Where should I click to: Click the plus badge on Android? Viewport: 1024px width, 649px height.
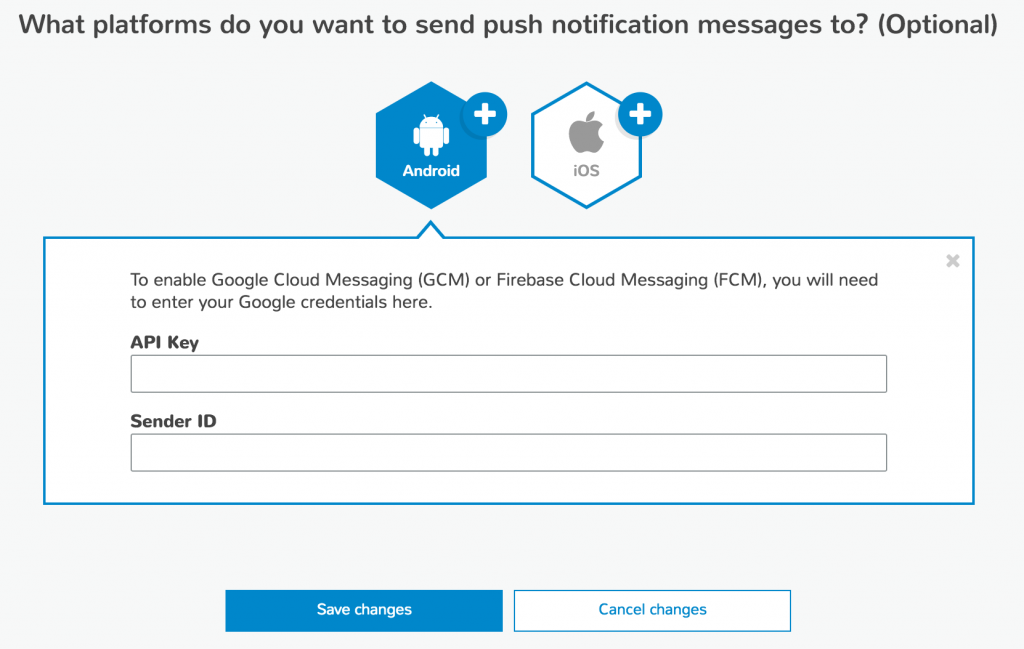coord(485,114)
